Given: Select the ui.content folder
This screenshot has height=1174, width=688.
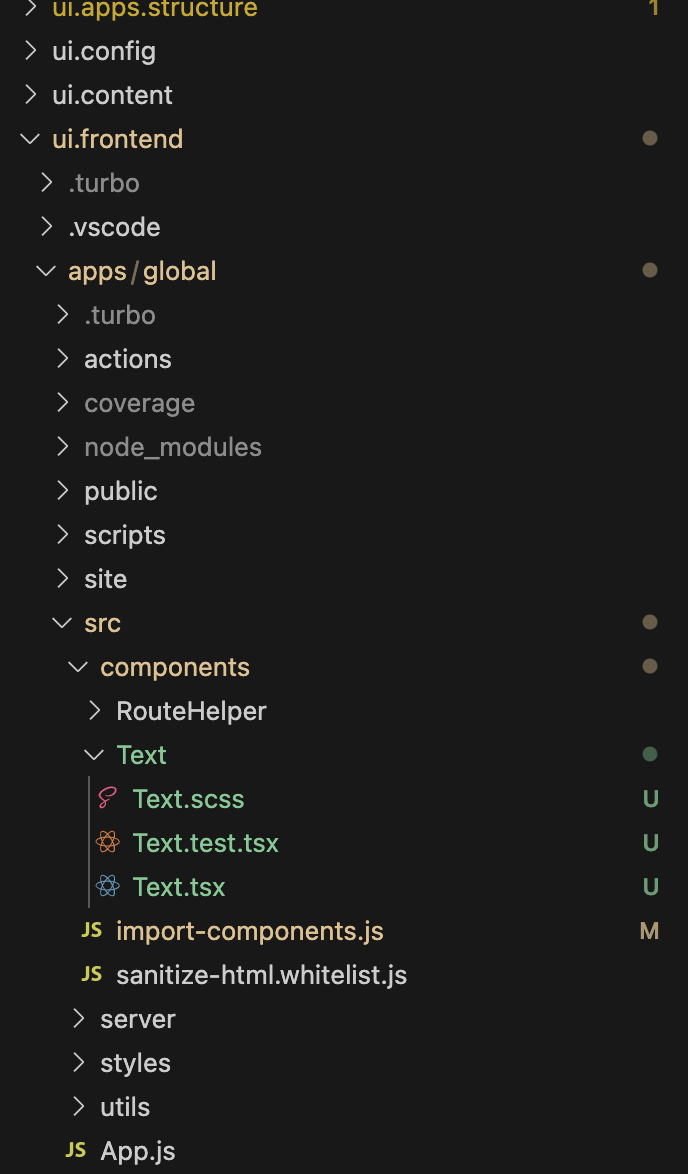Looking at the screenshot, I should pos(112,95).
